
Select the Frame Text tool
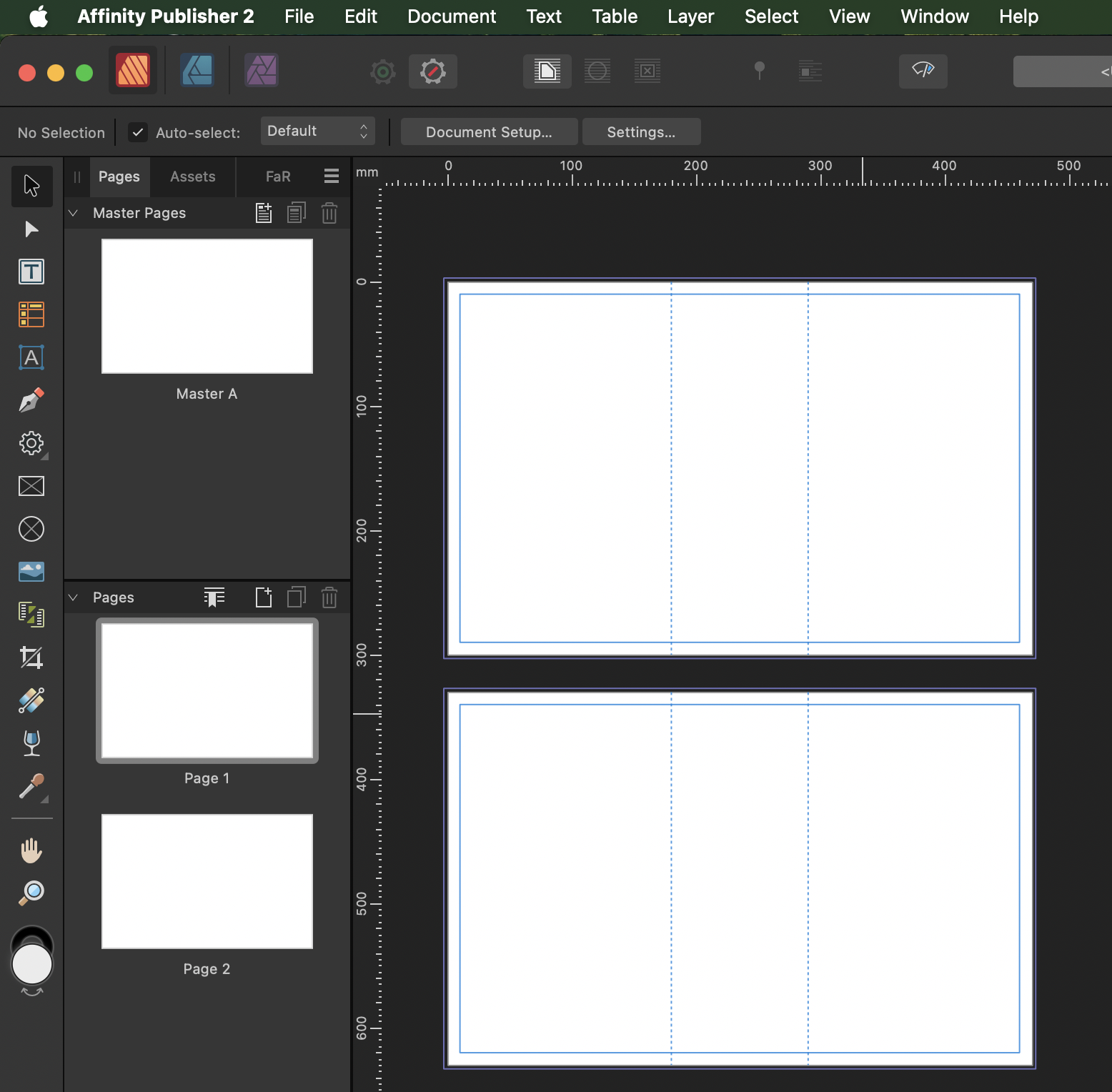[x=31, y=272]
